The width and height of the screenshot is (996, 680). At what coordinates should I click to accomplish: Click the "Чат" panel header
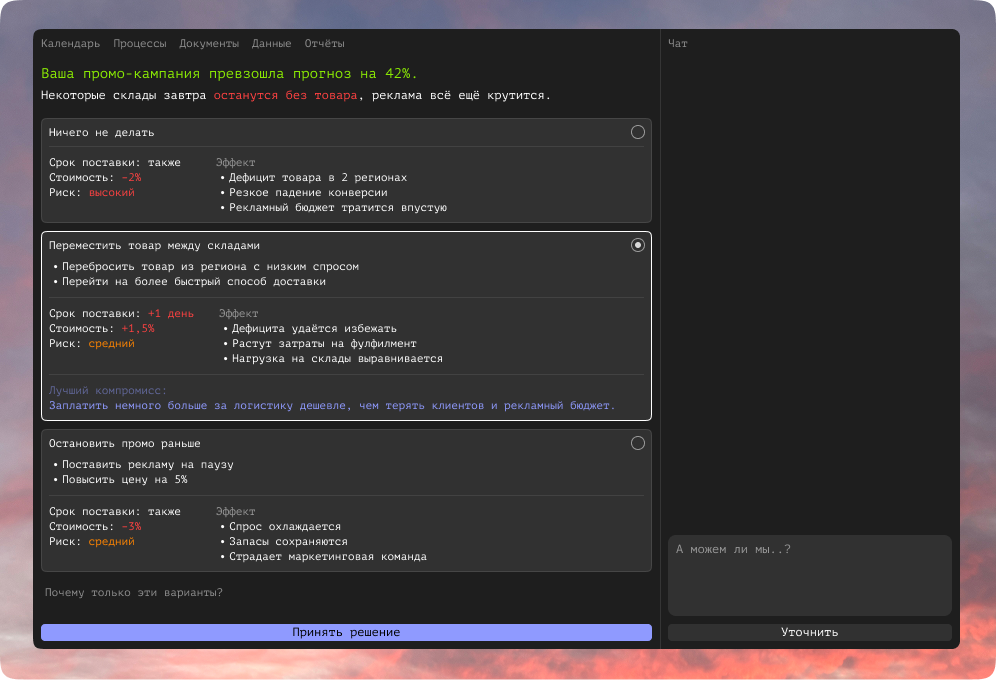tap(678, 44)
